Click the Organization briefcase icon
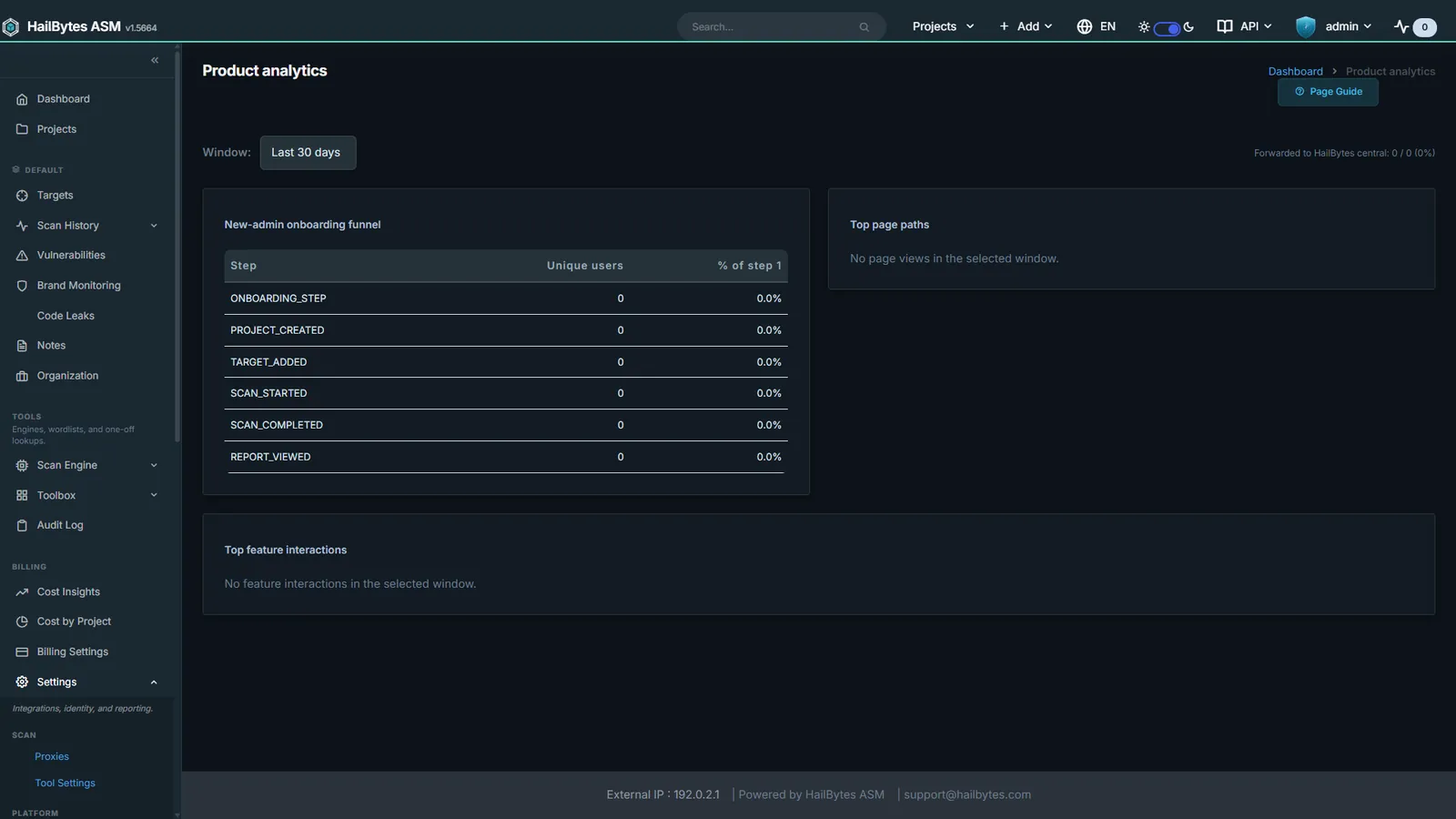 click(22, 376)
